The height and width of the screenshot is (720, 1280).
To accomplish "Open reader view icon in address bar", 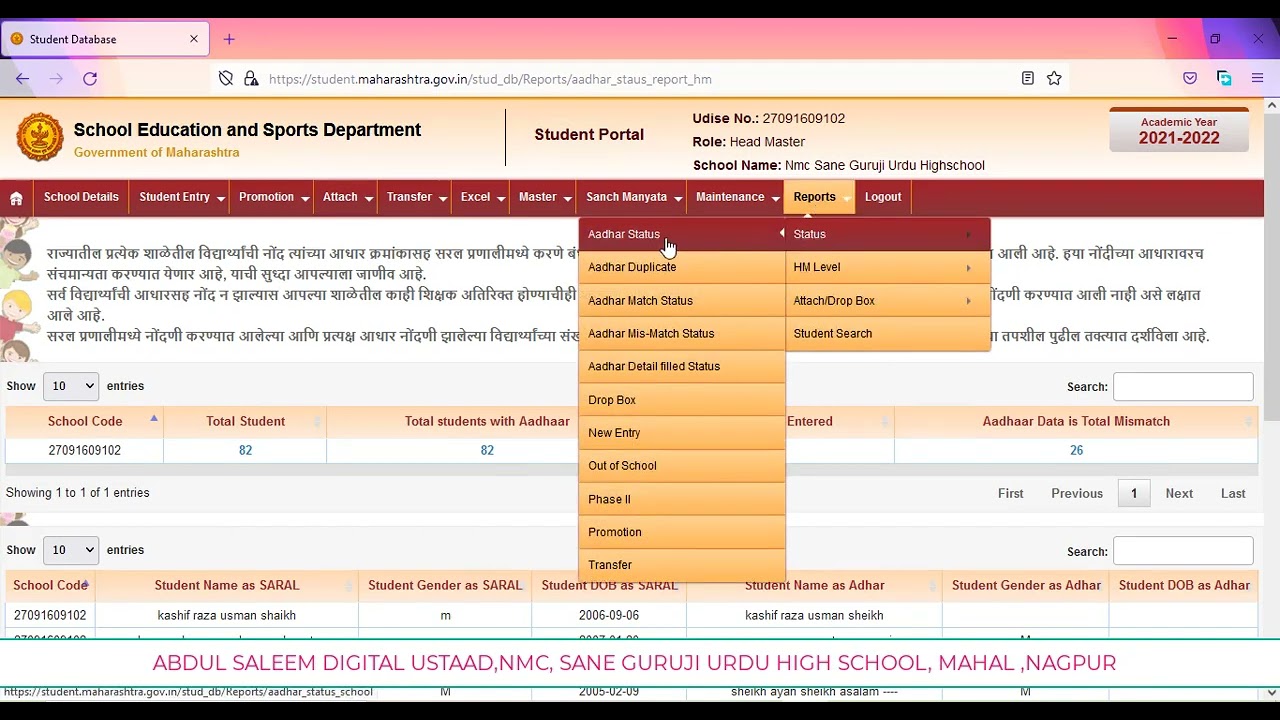I will (1027, 78).
